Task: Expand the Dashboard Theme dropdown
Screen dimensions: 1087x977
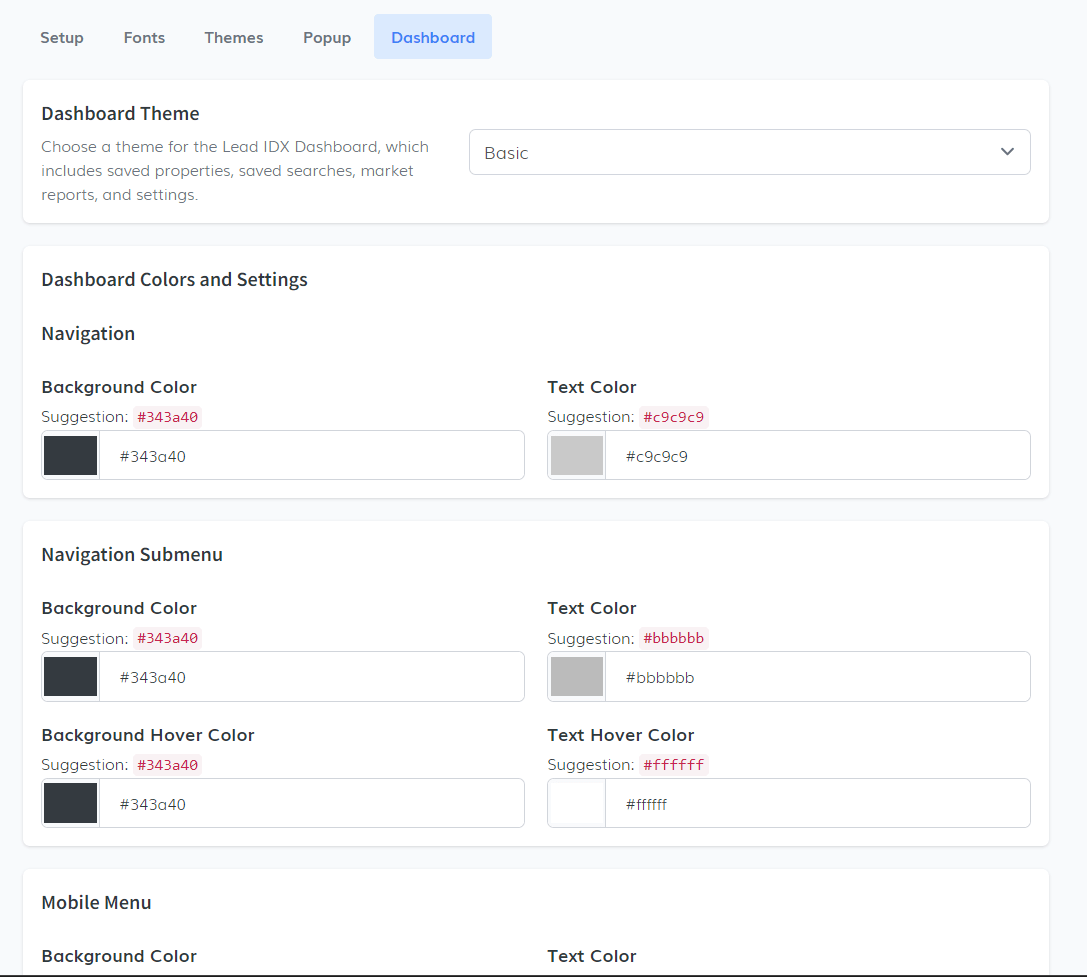Action: point(749,152)
